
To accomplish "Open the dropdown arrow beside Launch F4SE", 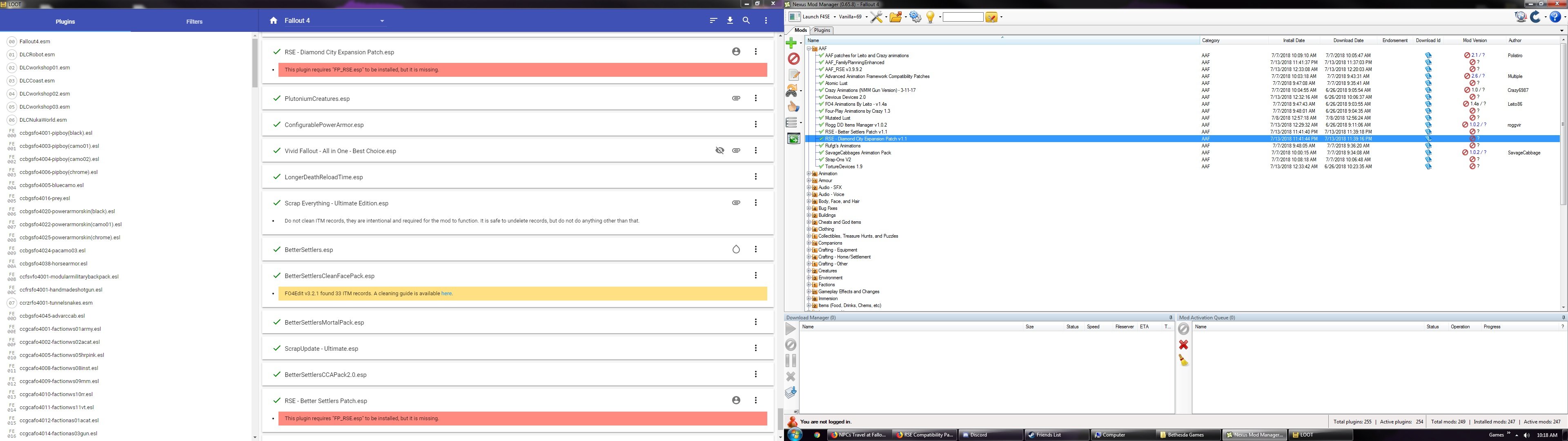I will (x=835, y=17).
